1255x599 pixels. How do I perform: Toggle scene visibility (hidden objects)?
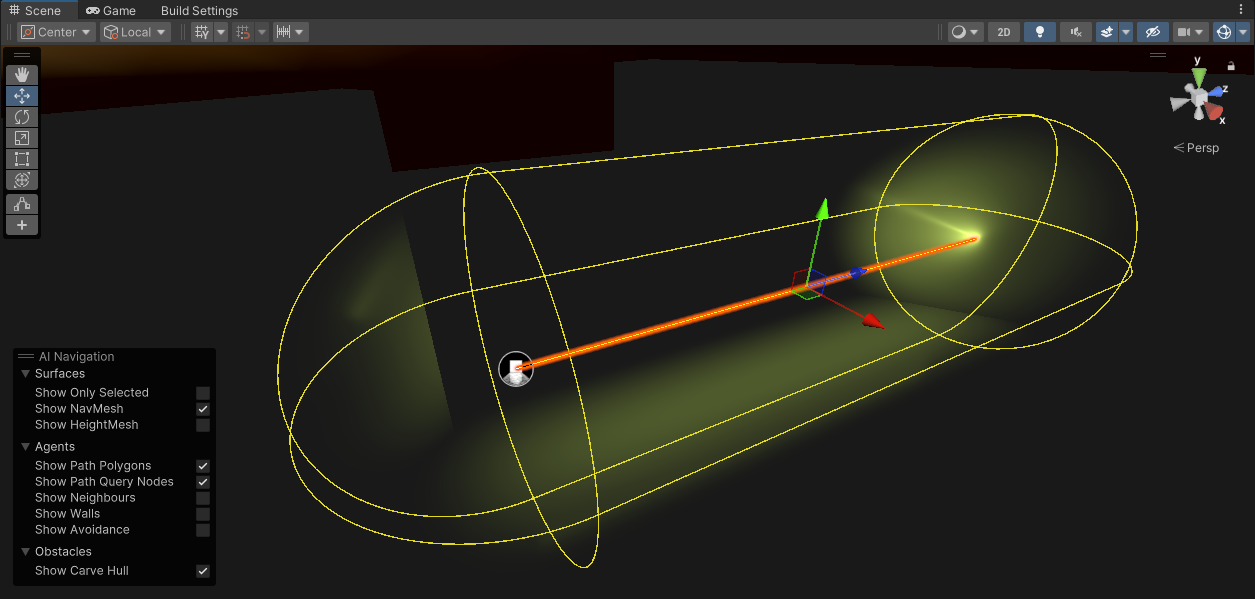[x=1152, y=31]
